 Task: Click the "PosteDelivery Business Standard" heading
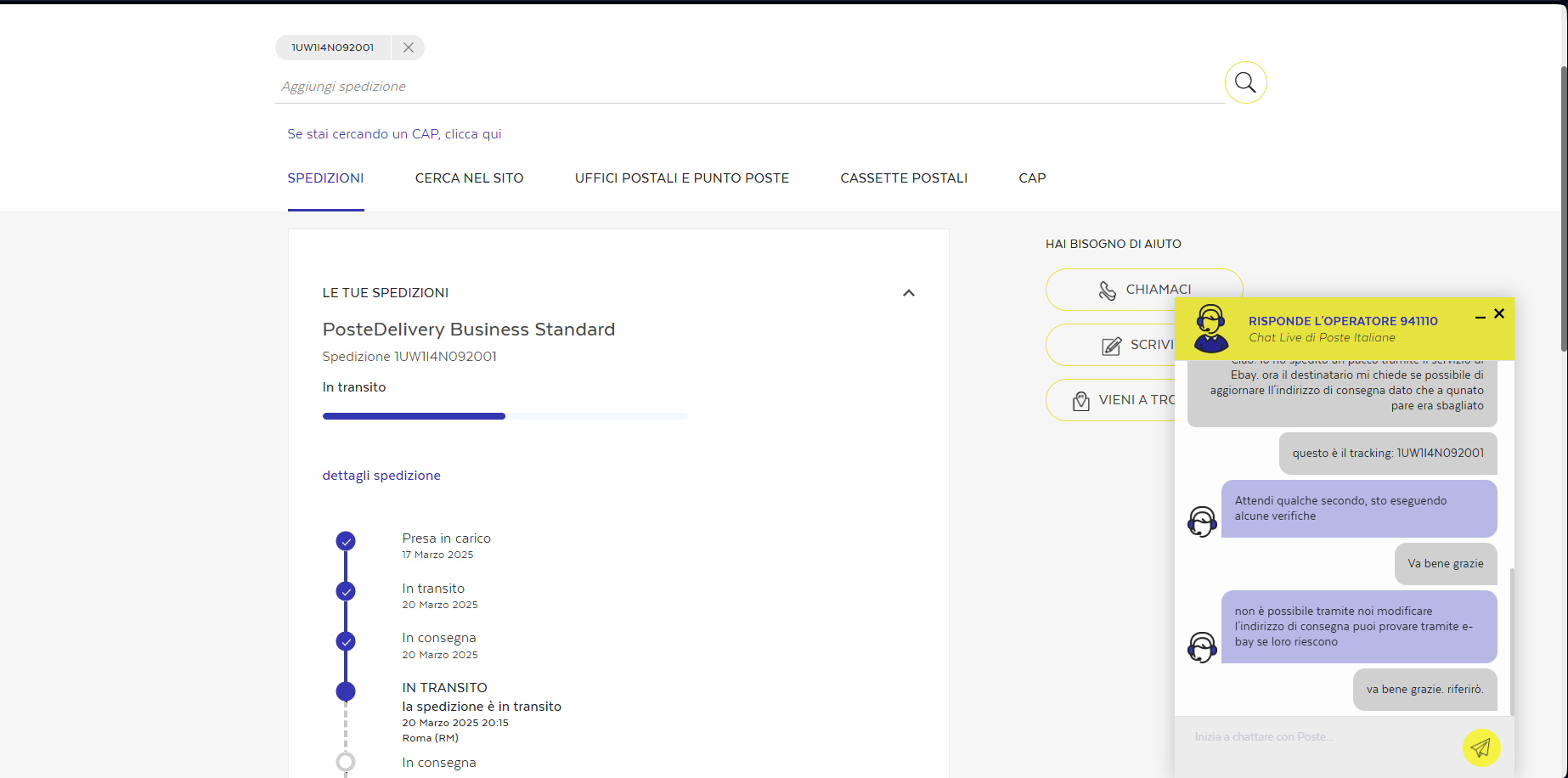click(468, 330)
